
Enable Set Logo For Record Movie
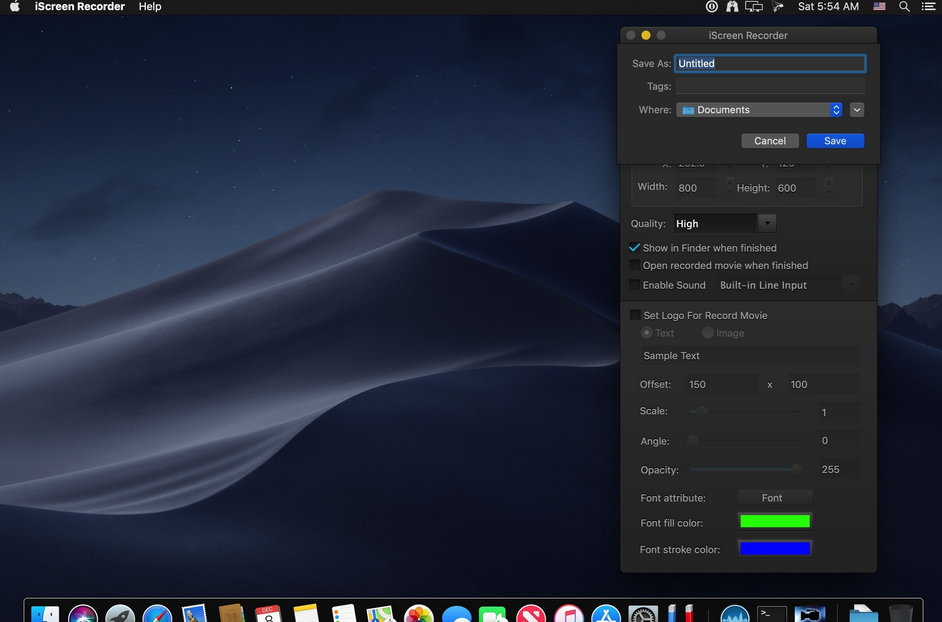pos(635,315)
